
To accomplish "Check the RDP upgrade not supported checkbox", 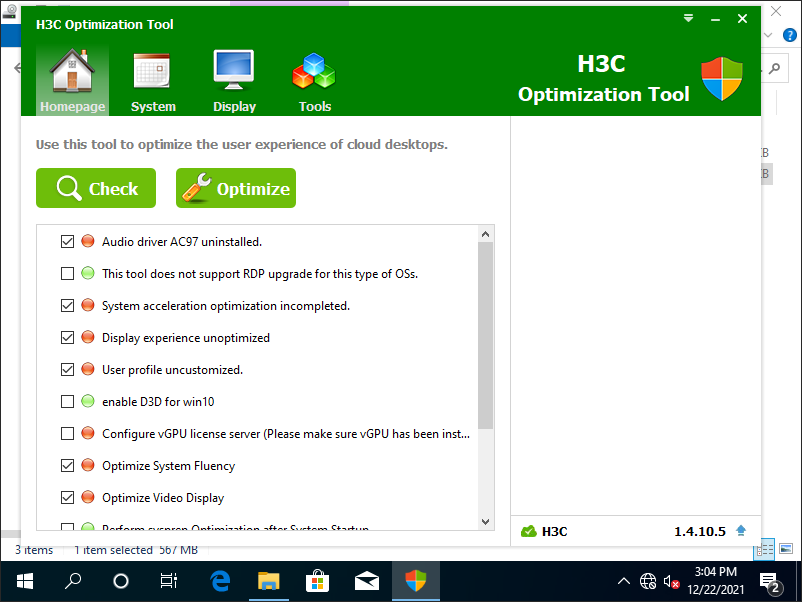I will coord(68,274).
